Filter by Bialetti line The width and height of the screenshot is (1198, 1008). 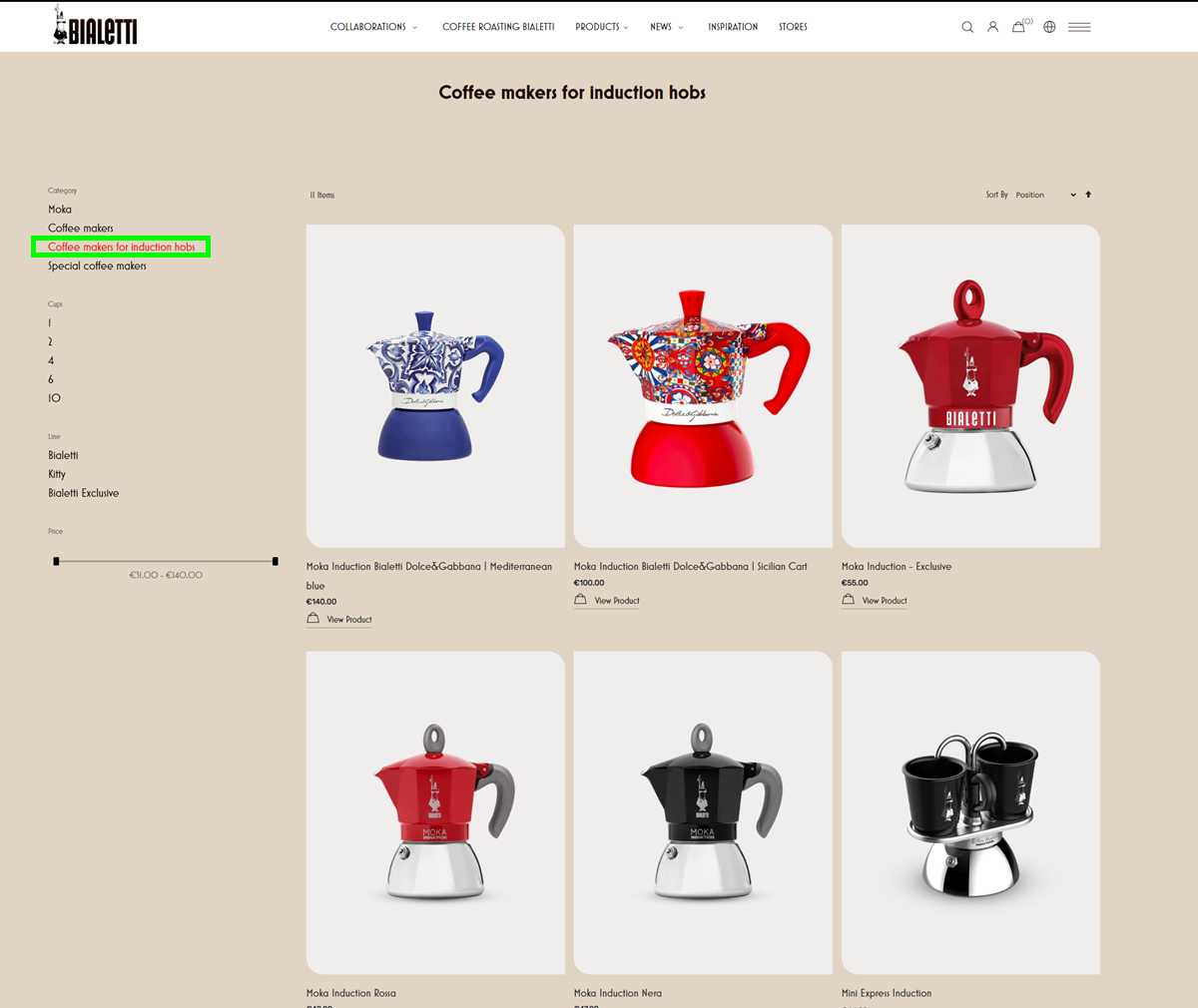point(63,455)
